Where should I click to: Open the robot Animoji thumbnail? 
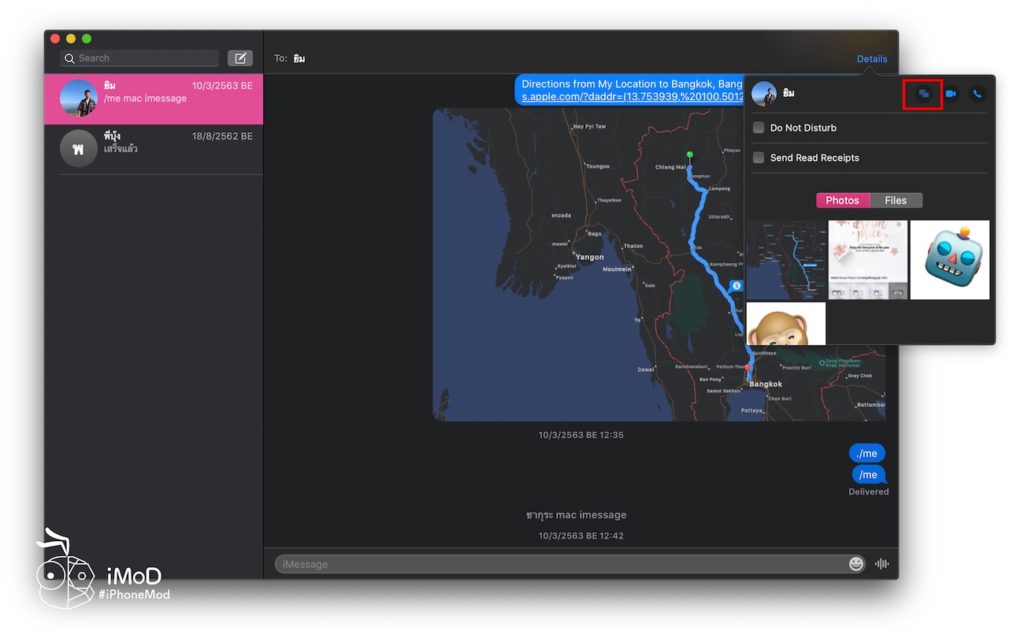[949, 260]
